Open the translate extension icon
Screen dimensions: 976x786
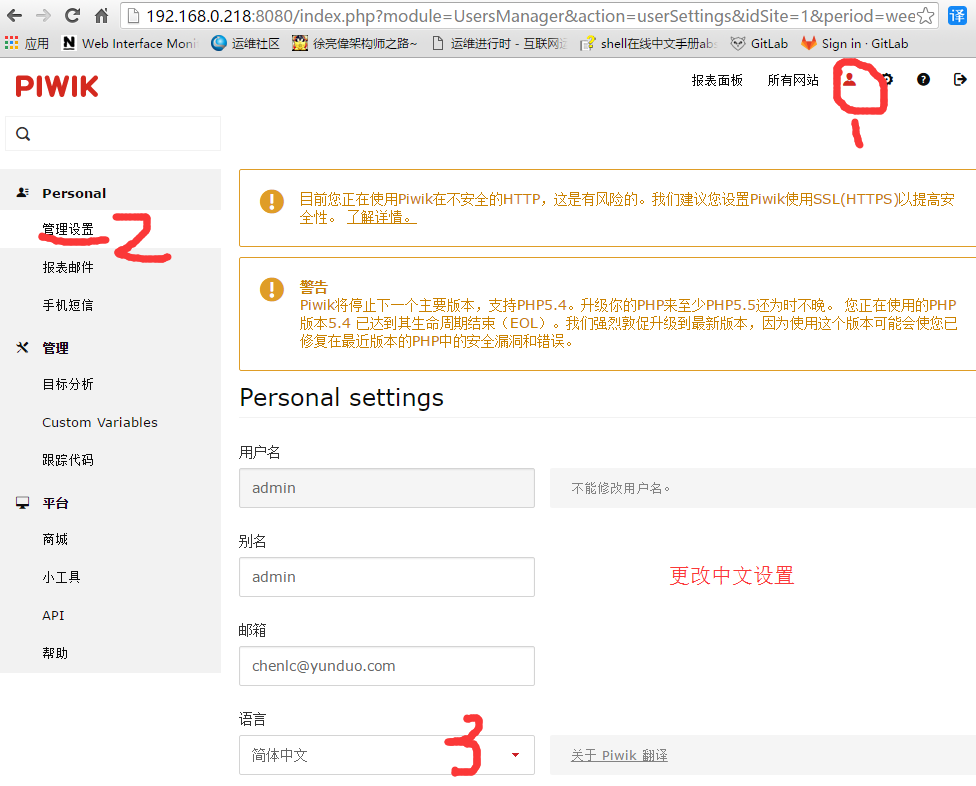957,16
